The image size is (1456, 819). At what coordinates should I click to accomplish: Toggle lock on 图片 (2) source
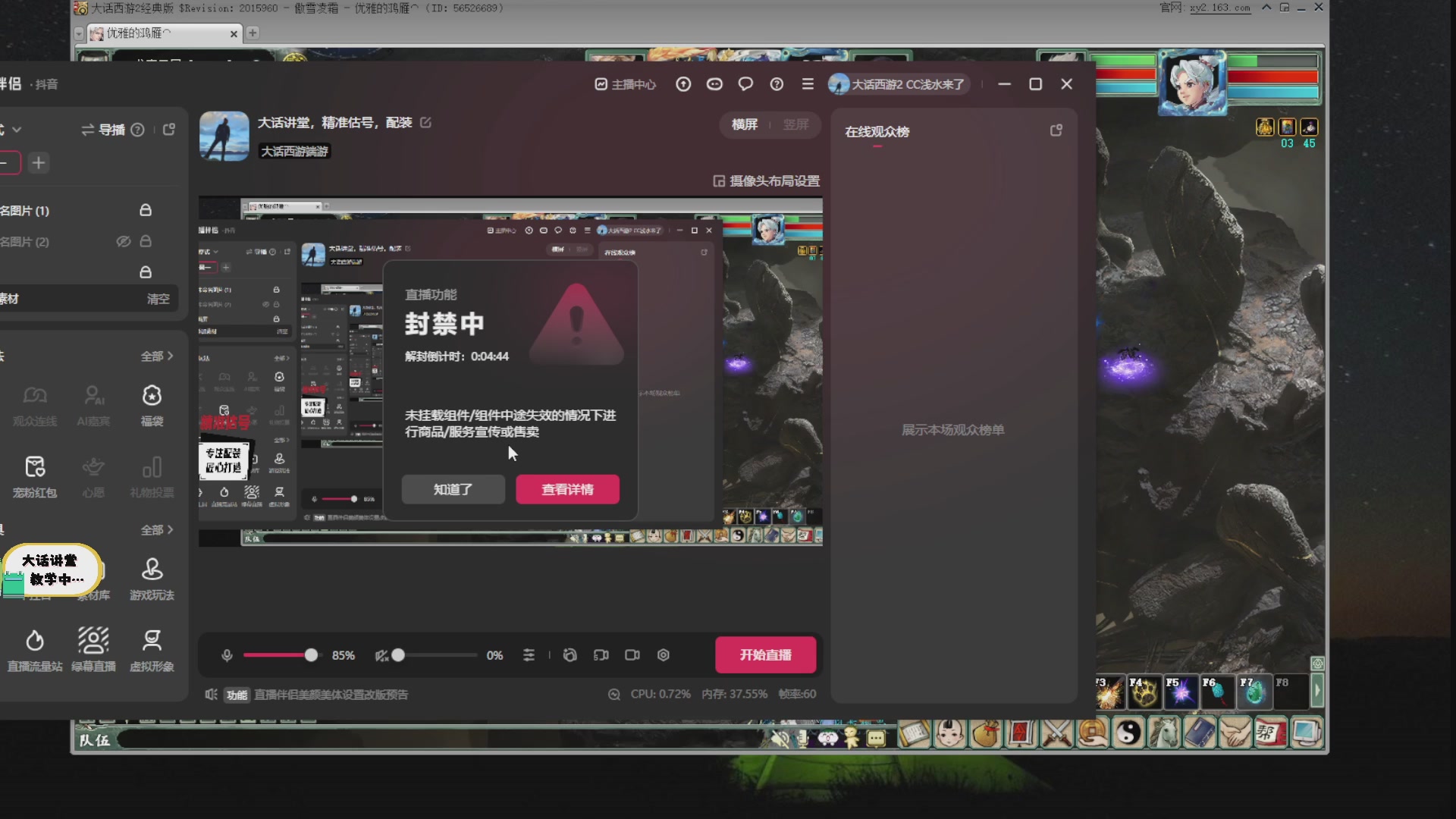tap(146, 241)
